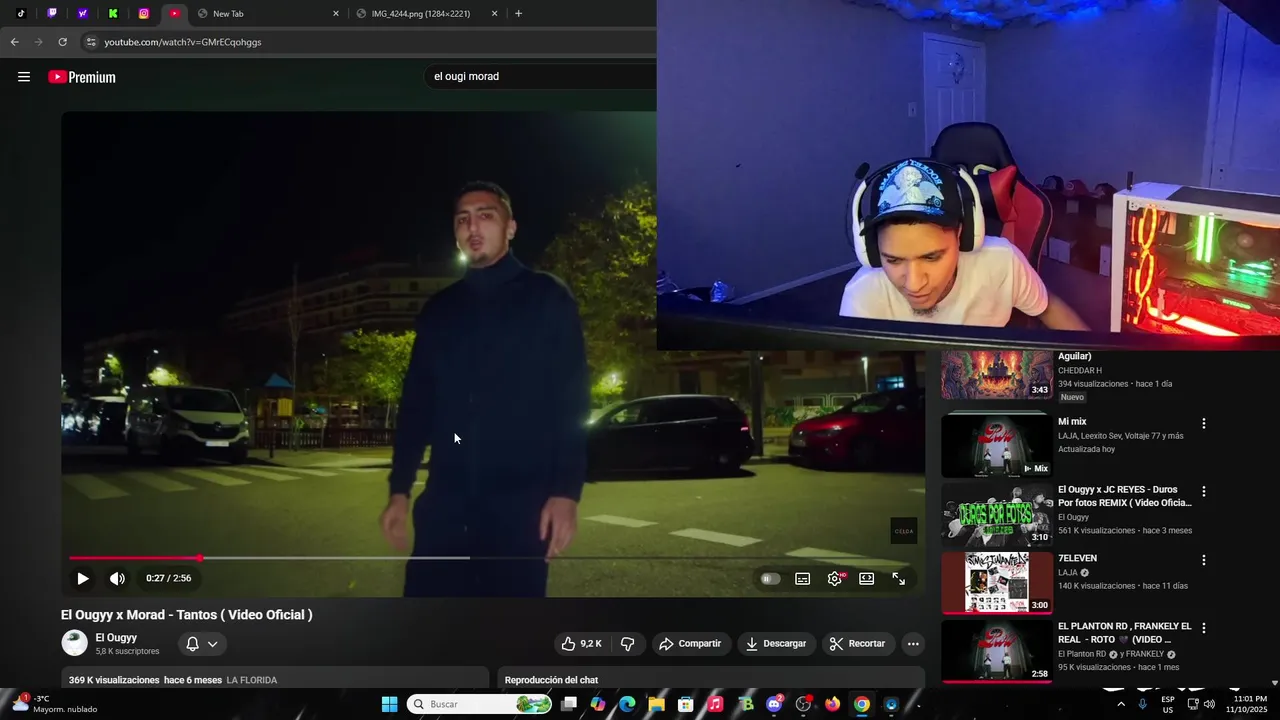Open options menu for Mi mix
Screen dimensions: 1280x720
1204,423
